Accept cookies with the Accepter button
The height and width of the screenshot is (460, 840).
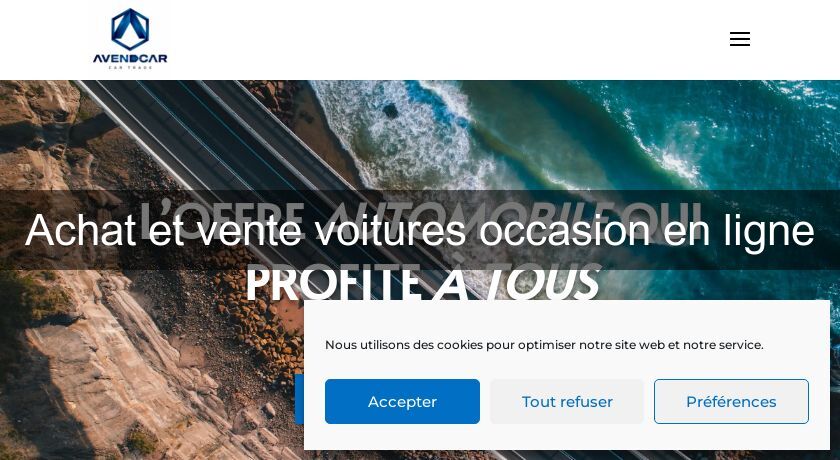(402, 402)
